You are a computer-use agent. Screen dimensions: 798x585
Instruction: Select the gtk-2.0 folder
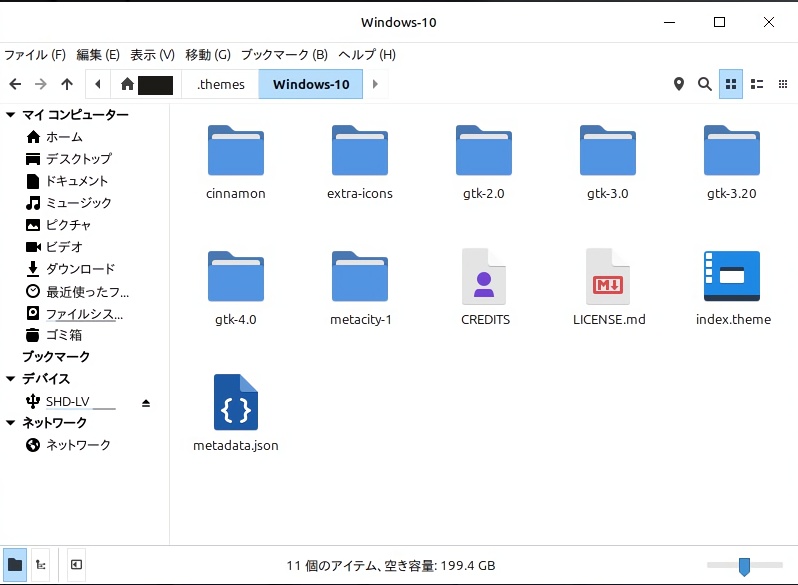(483, 163)
